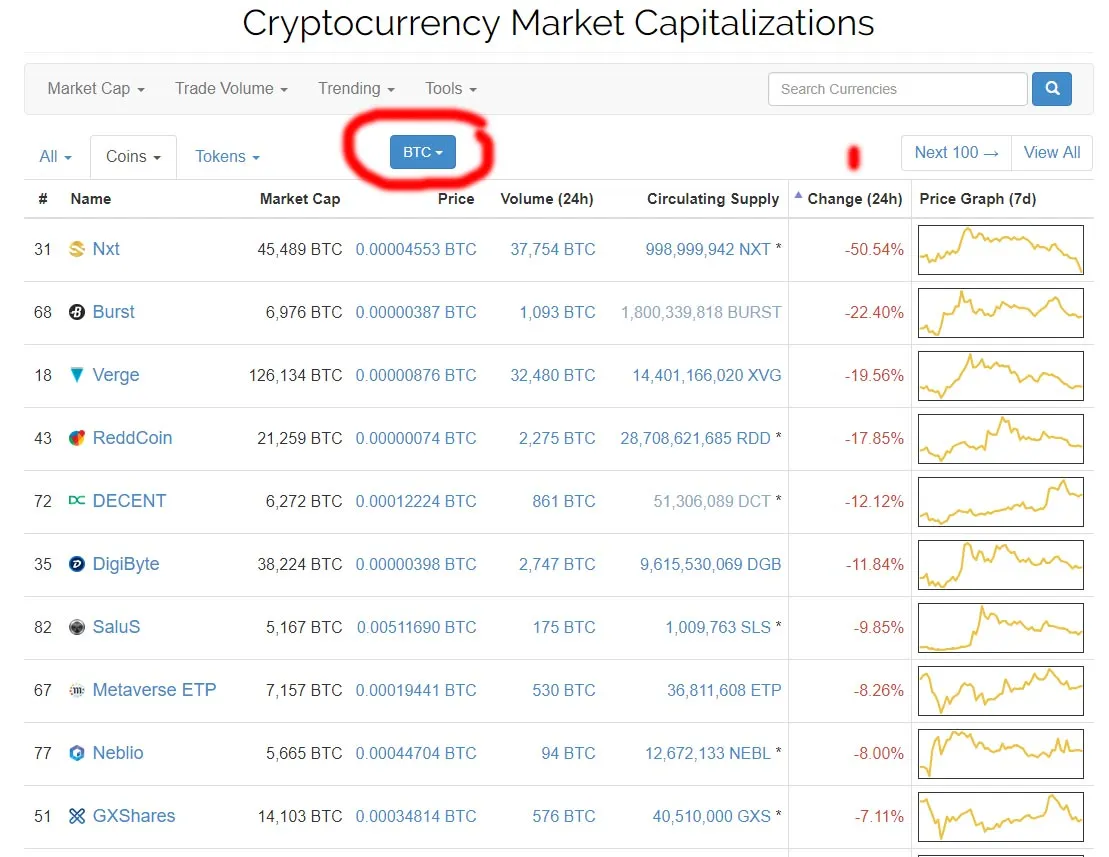Screen dimensions: 1109x857
Task: Open the Metaverse ETP name link
Action: tap(154, 689)
